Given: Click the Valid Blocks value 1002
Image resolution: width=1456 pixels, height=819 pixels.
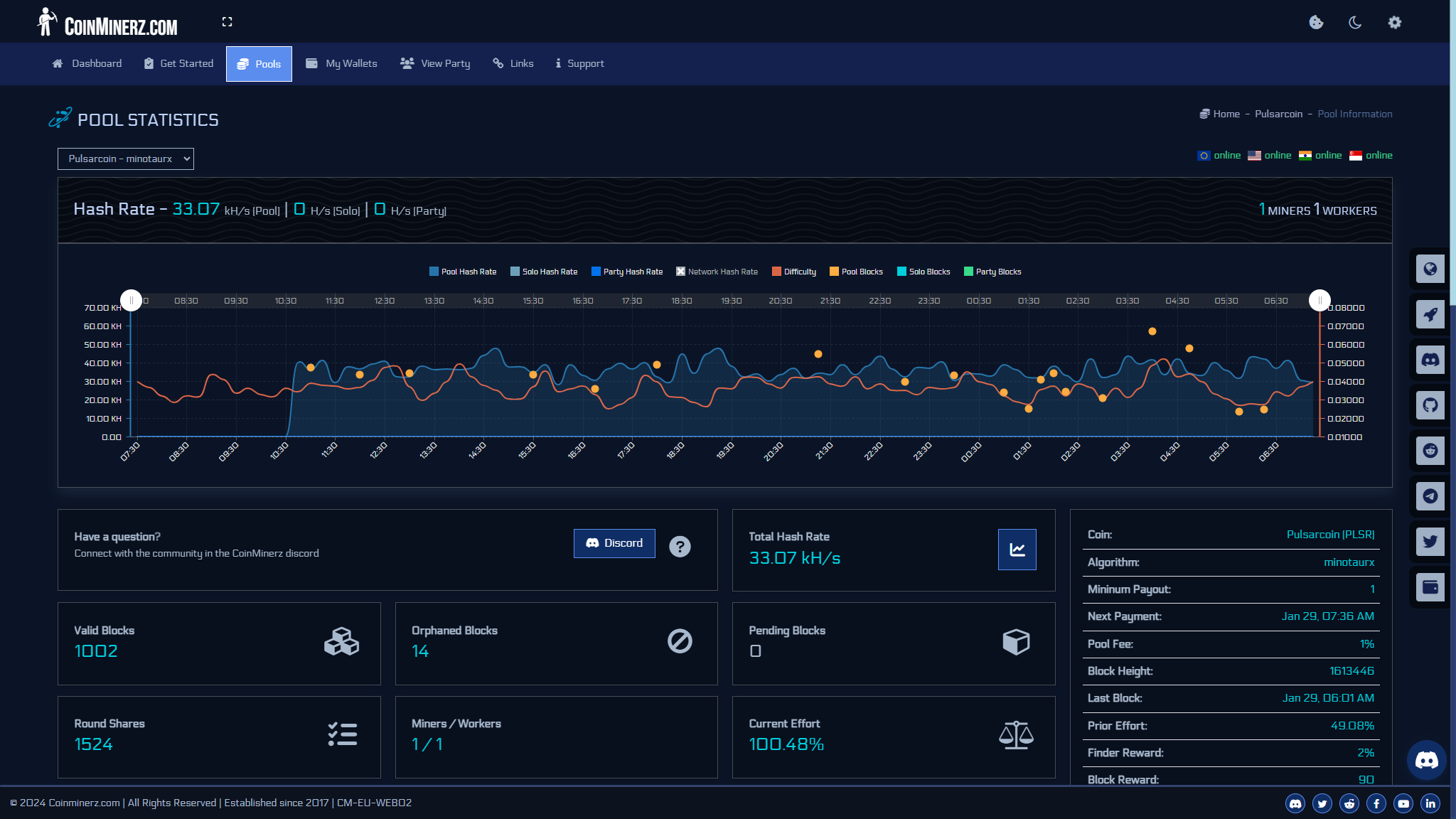Looking at the screenshot, I should [x=96, y=651].
